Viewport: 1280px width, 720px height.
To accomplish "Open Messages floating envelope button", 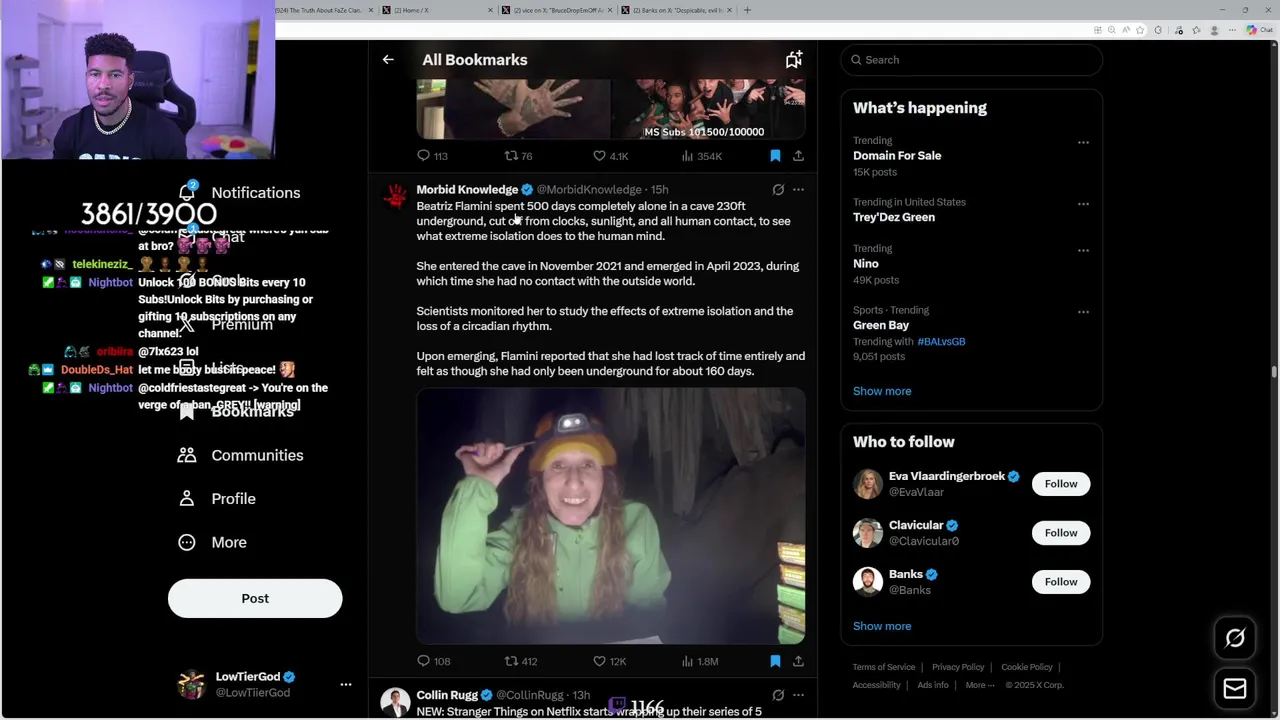I will pos(1235,689).
